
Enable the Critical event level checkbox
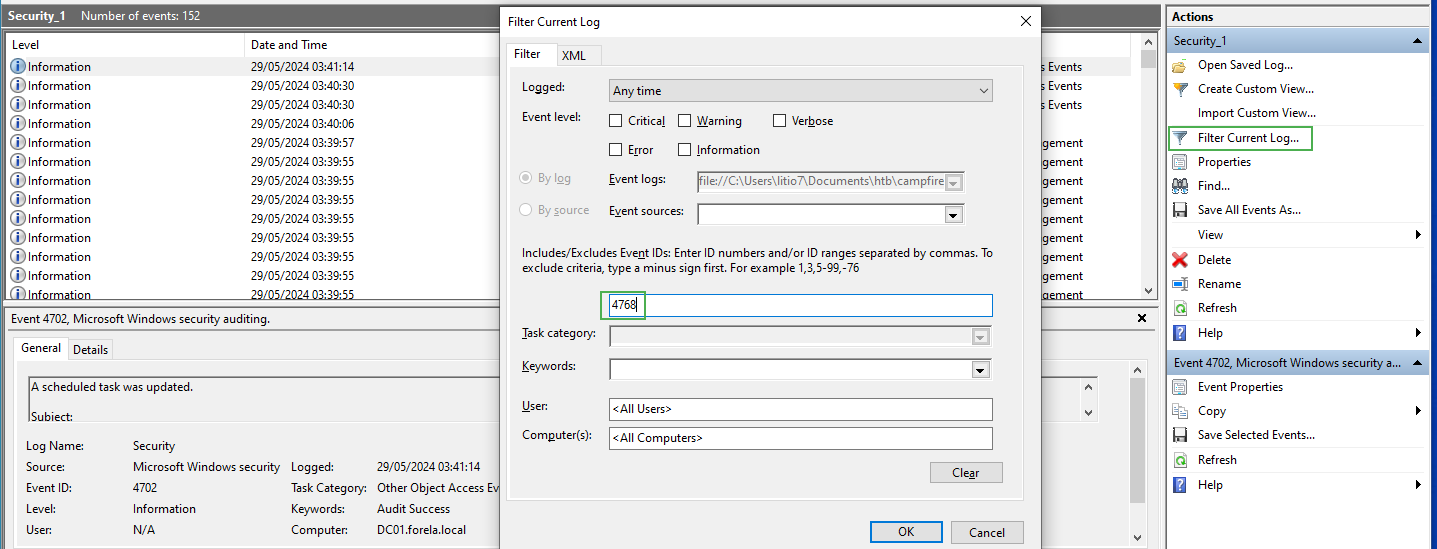(616, 121)
